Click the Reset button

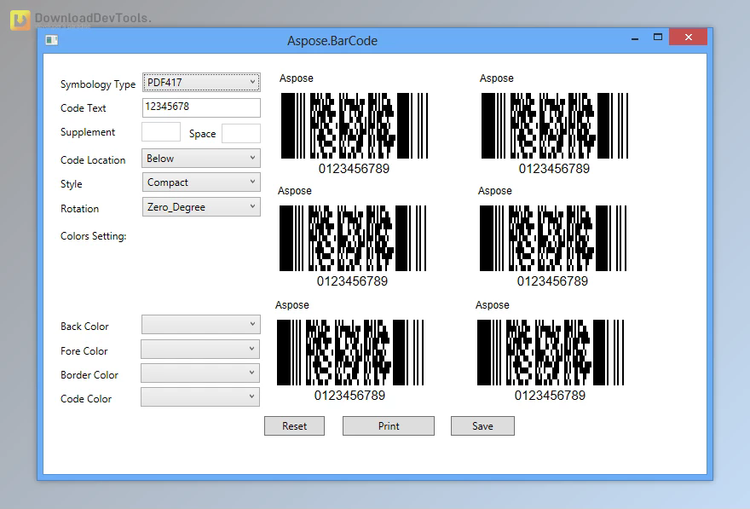click(x=295, y=426)
